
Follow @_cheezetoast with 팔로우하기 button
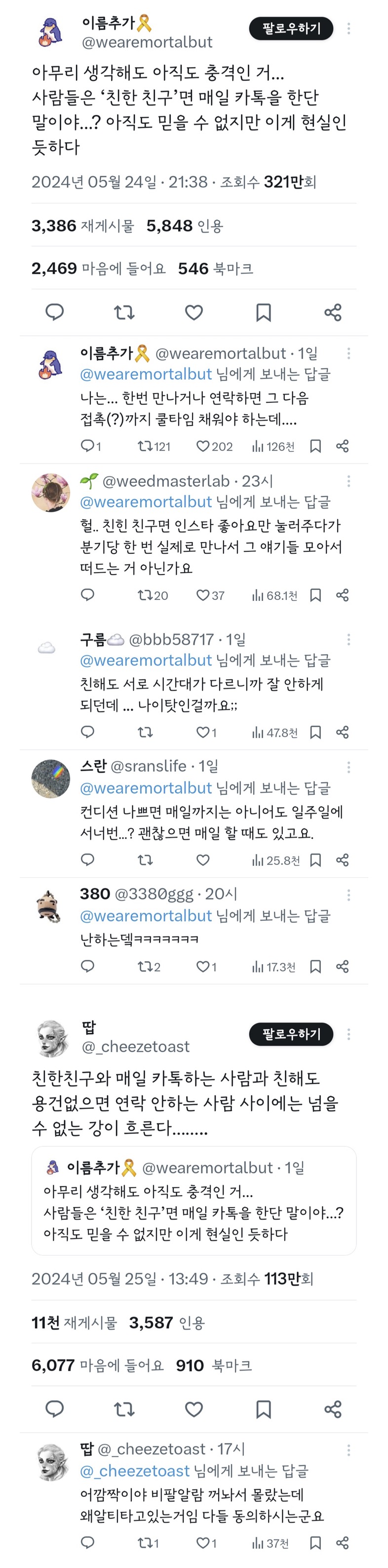point(291,1033)
